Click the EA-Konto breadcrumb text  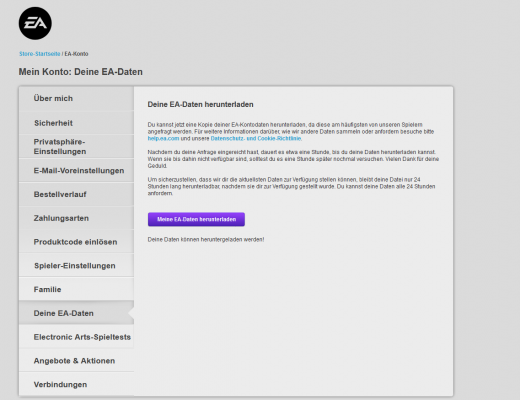click(76, 54)
